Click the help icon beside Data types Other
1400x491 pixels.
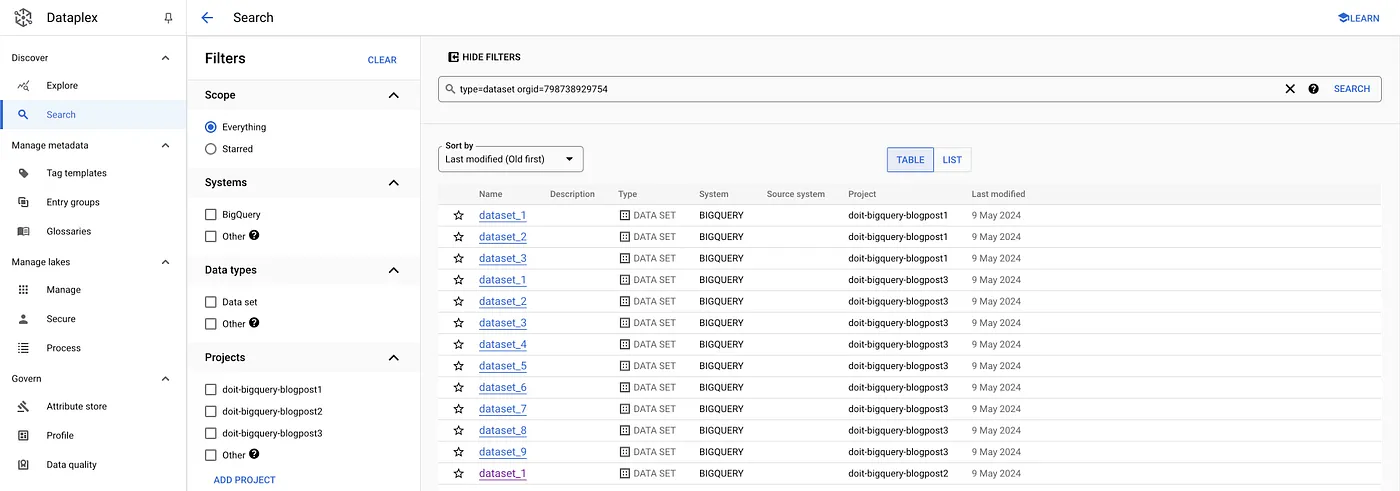point(254,323)
